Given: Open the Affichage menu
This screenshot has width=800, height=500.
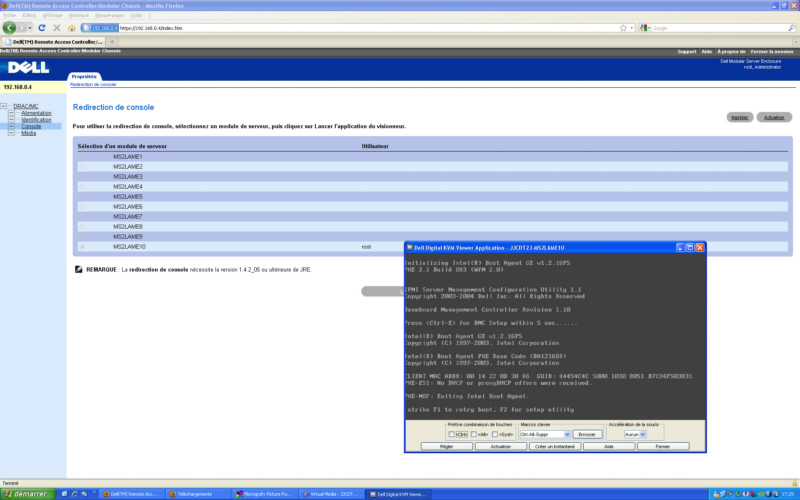Looking at the screenshot, I should coord(52,15).
